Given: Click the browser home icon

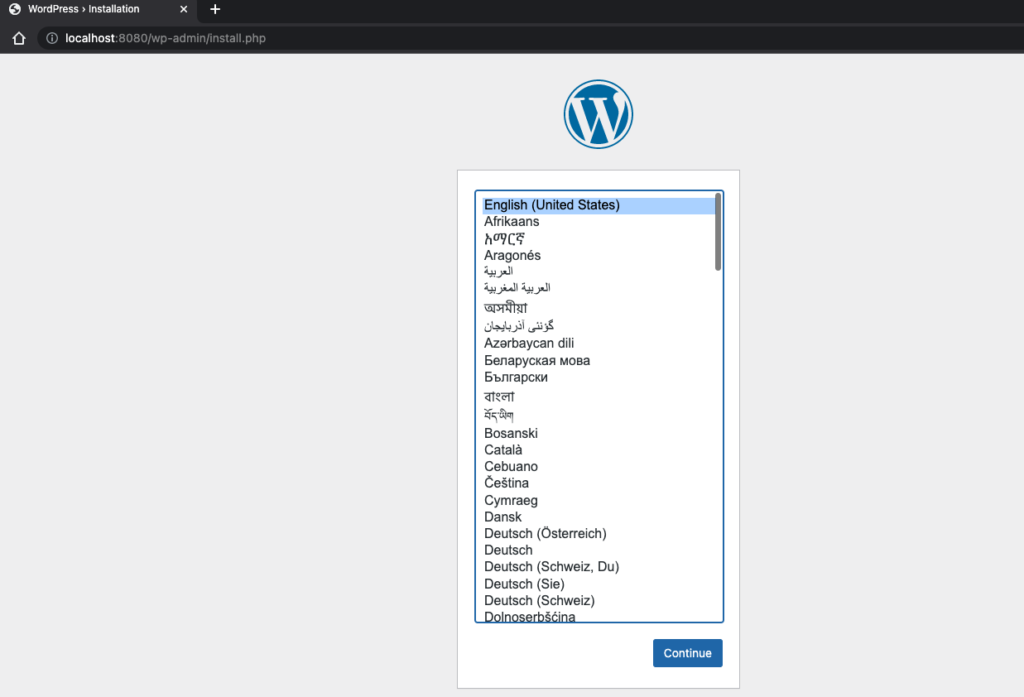Looking at the screenshot, I should [19, 38].
